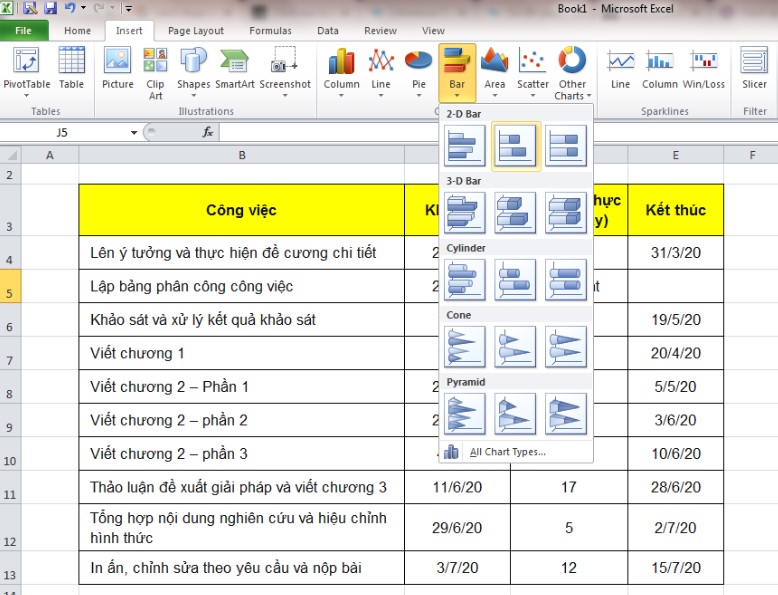
Task: Choose Stacked Horizontal Pyramid chart
Action: tap(515, 414)
